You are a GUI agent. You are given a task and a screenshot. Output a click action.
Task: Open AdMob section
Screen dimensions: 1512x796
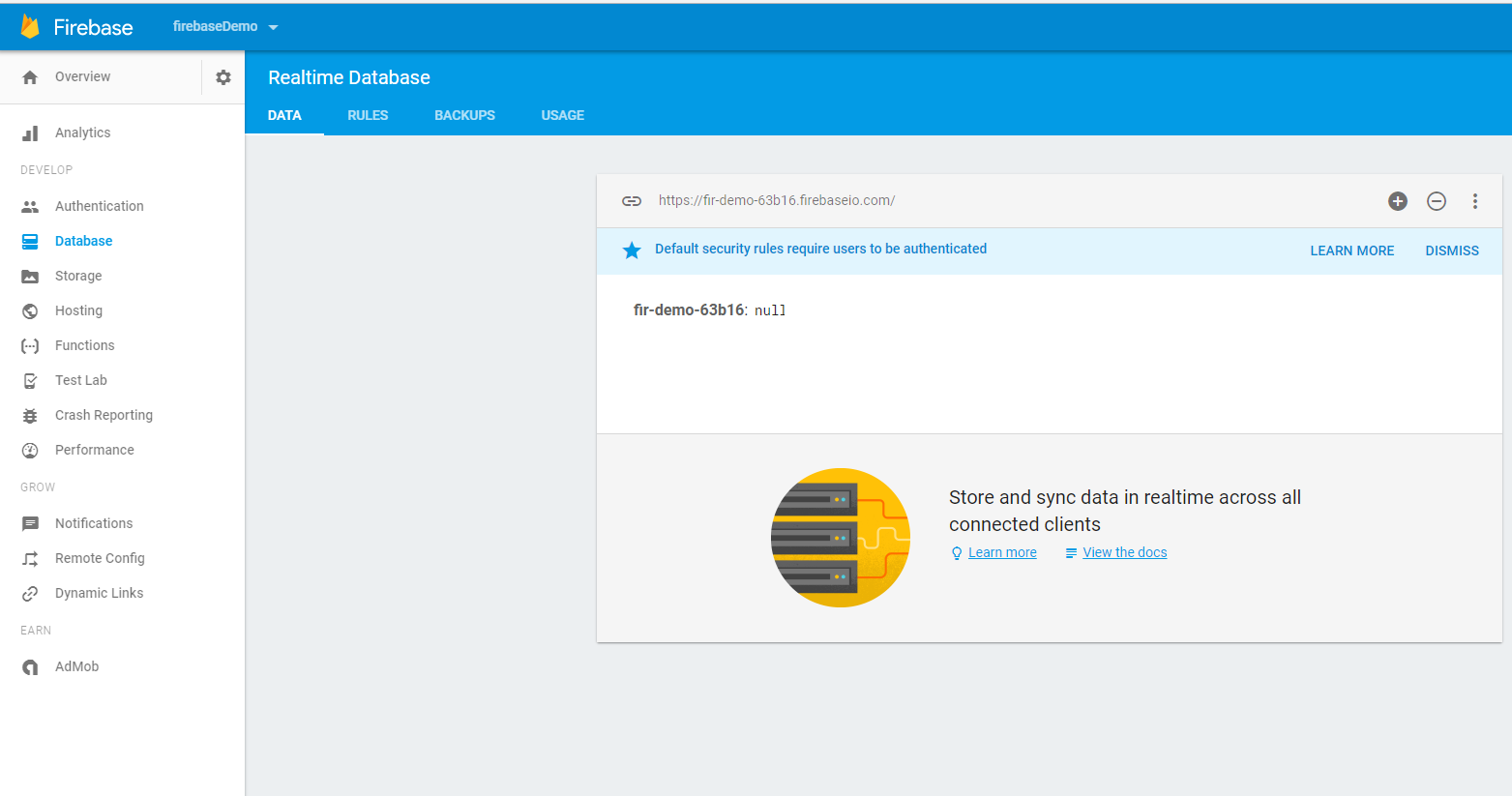click(76, 667)
